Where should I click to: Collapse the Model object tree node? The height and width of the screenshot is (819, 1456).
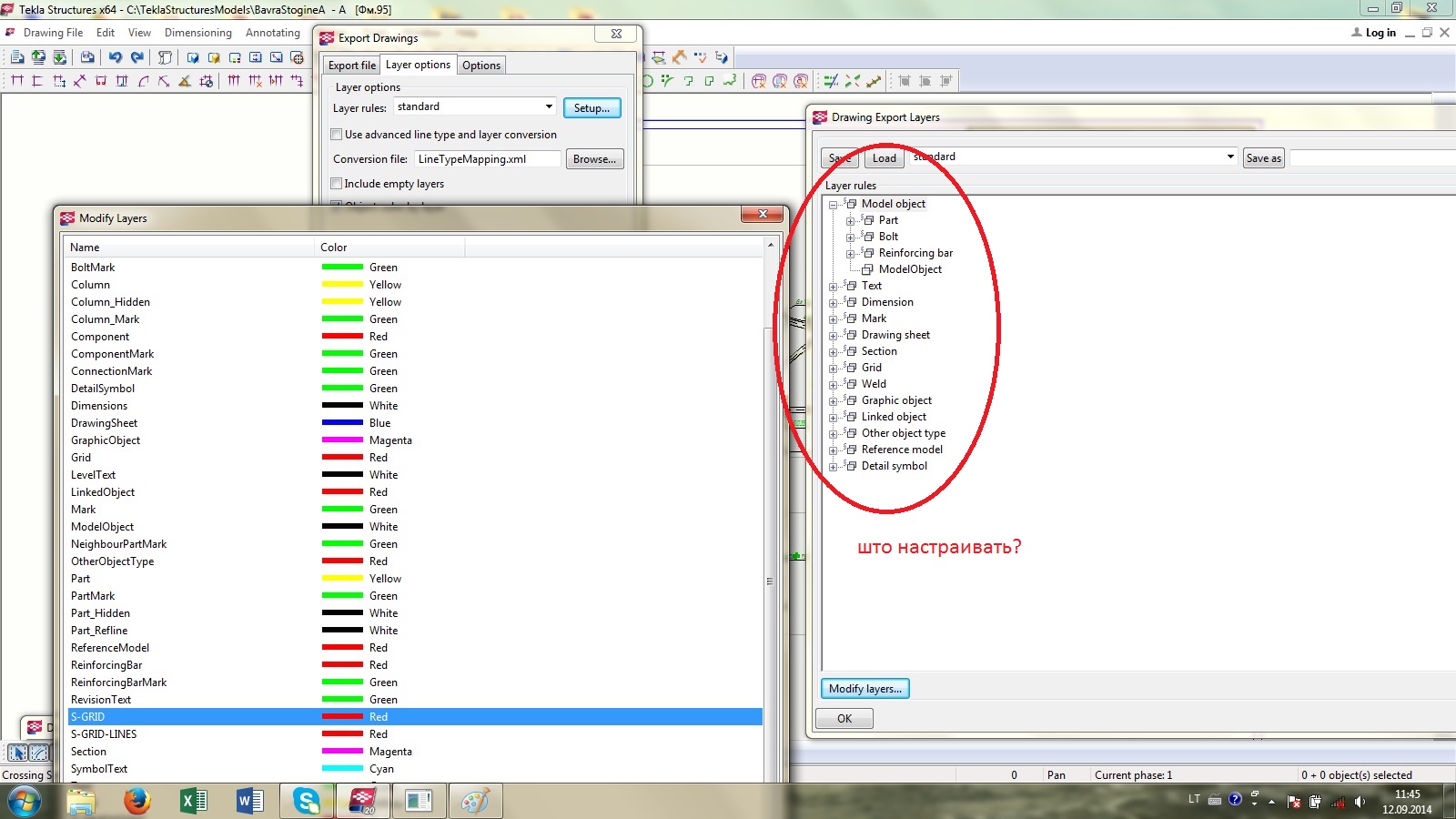833,205
